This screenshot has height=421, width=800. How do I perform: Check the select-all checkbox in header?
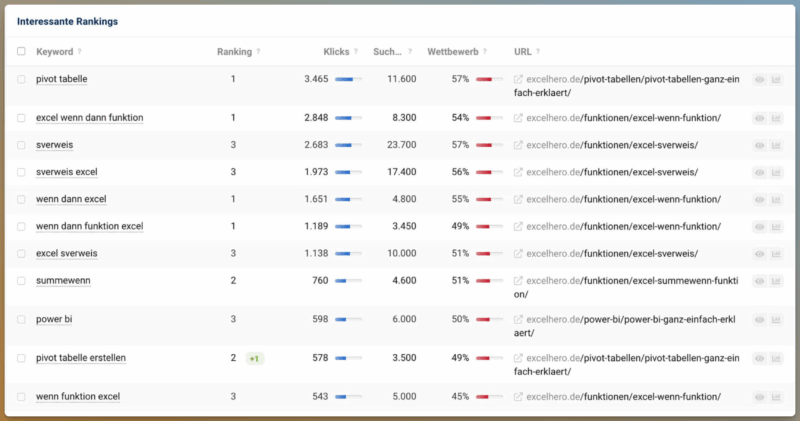click(x=21, y=51)
